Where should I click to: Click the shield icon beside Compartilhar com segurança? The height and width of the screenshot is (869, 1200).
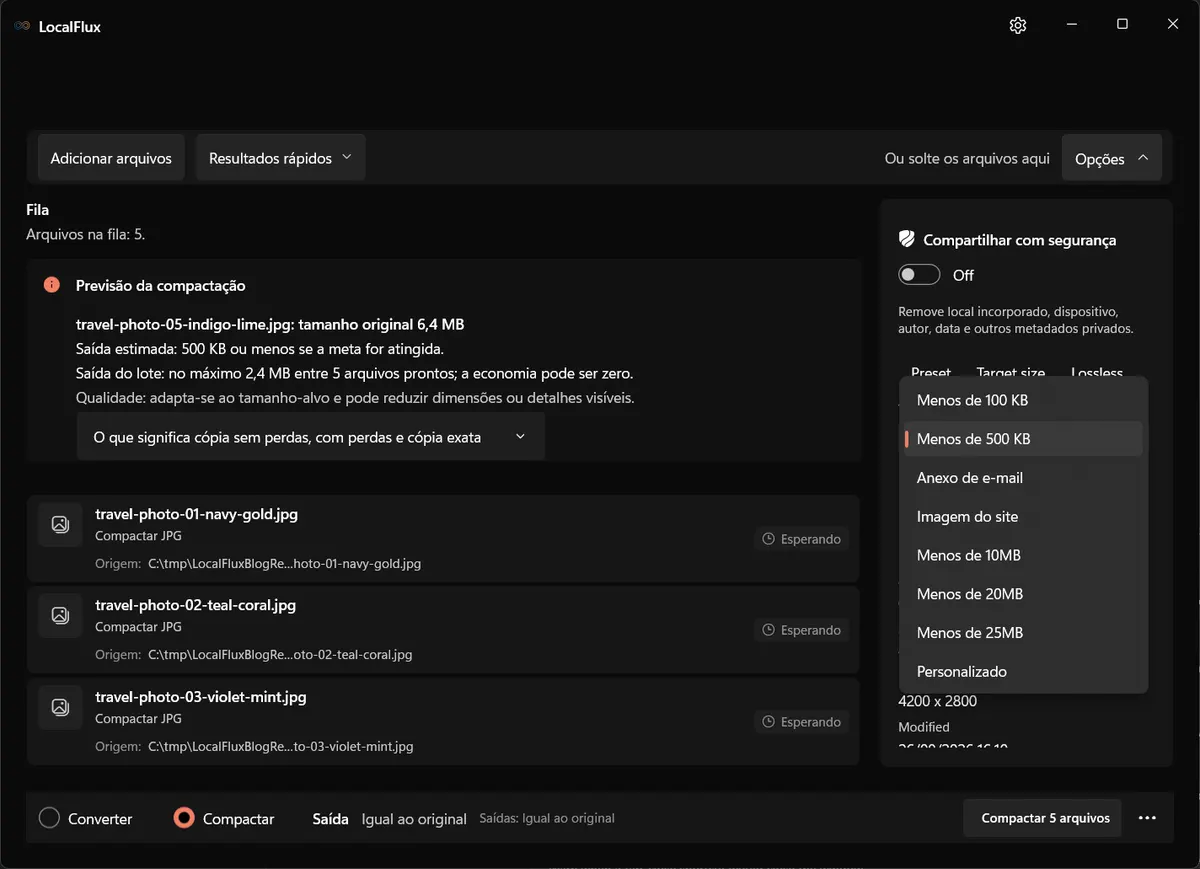(x=907, y=239)
